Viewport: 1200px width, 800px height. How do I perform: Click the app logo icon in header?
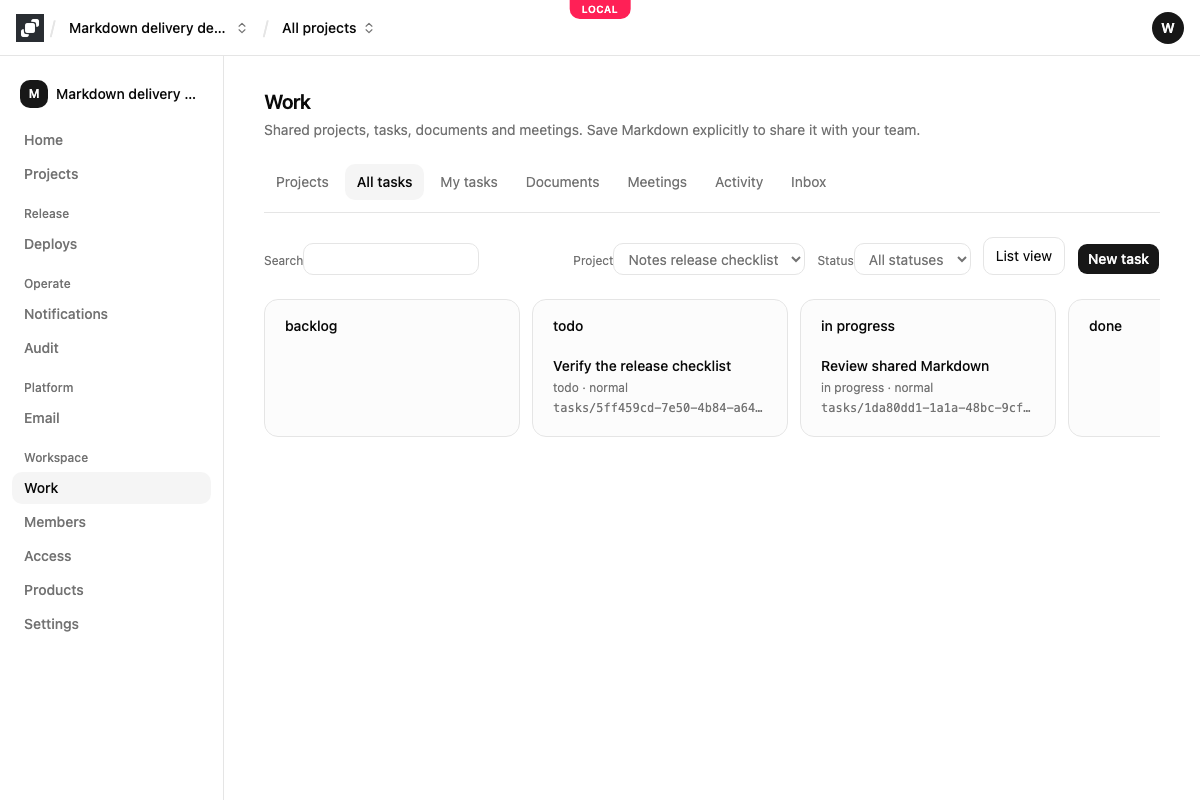coord(30,28)
